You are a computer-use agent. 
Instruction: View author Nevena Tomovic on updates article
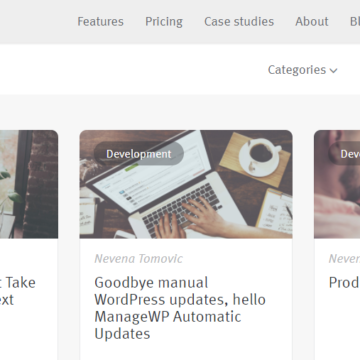pos(138,259)
